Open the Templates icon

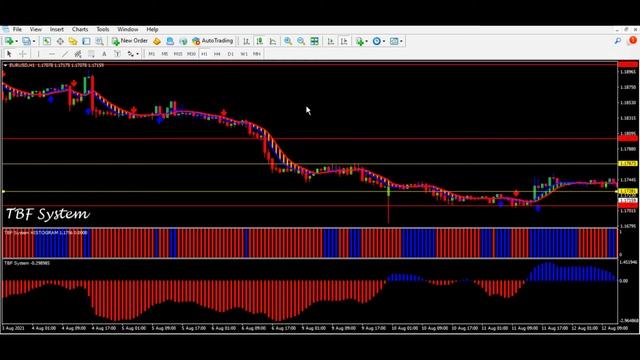pyautogui.click(x=394, y=41)
